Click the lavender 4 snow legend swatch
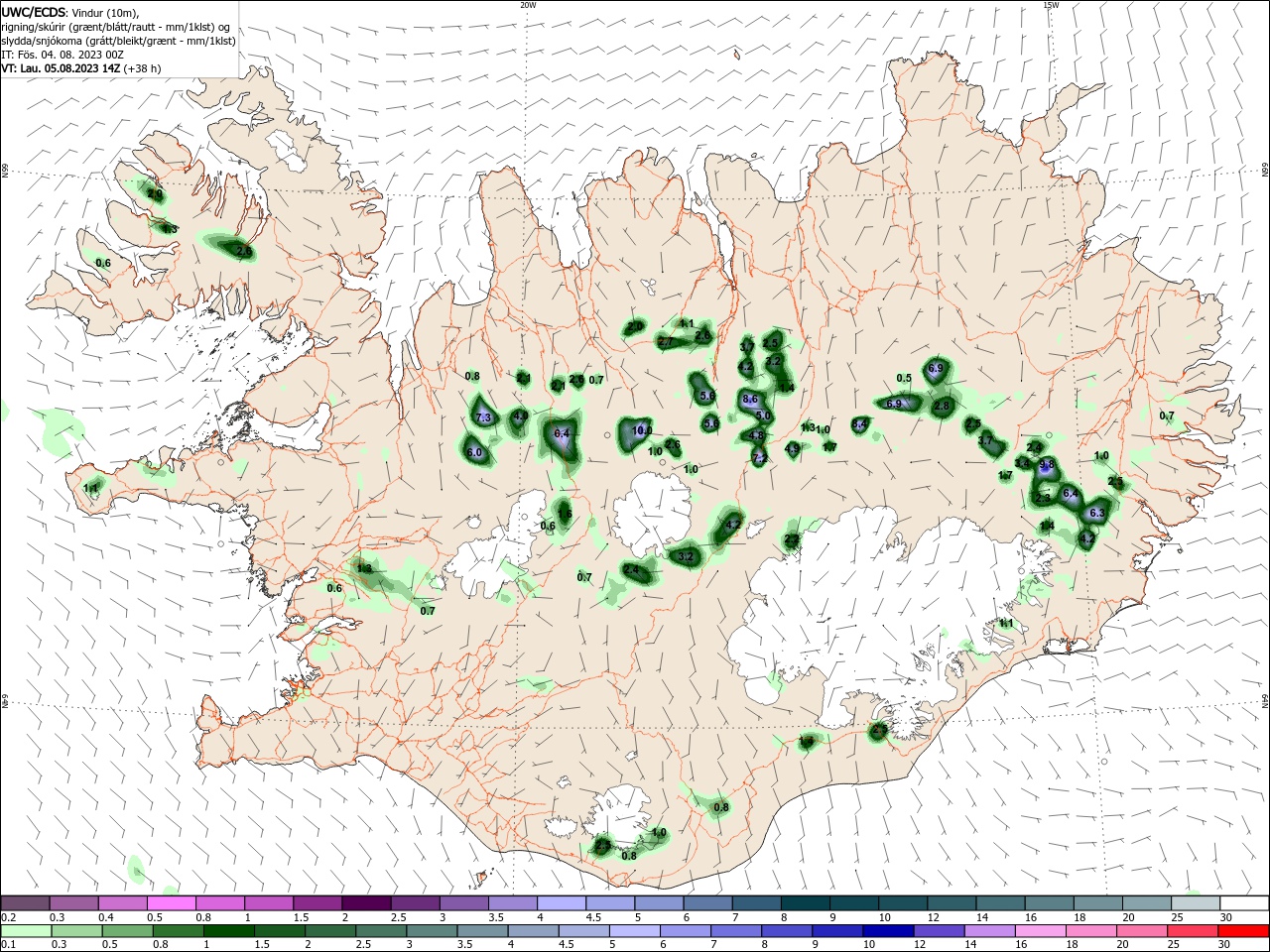This screenshot has height=952, width=1270. click(x=563, y=902)
